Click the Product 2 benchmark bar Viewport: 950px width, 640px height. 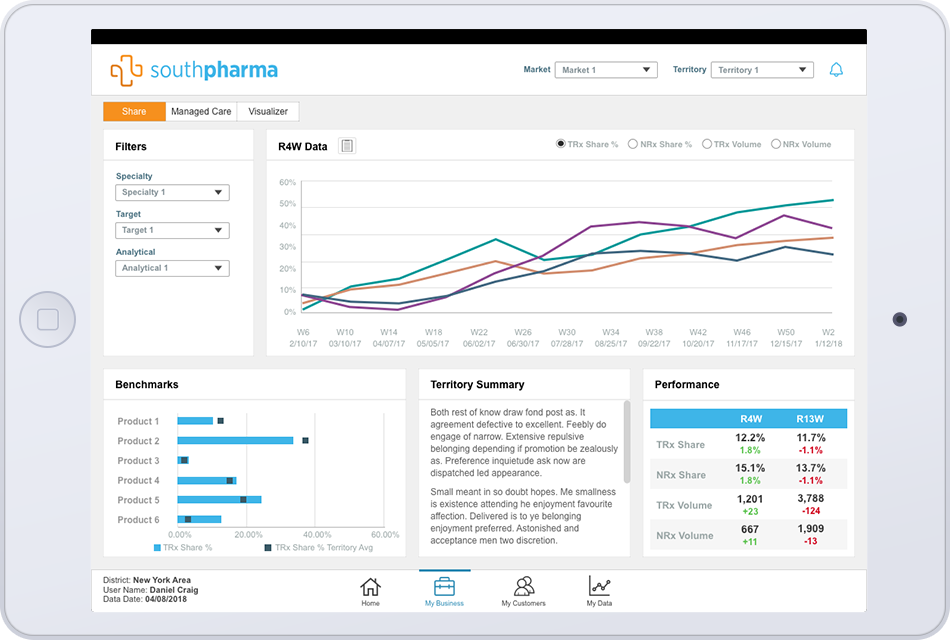[x=235, y=441]
